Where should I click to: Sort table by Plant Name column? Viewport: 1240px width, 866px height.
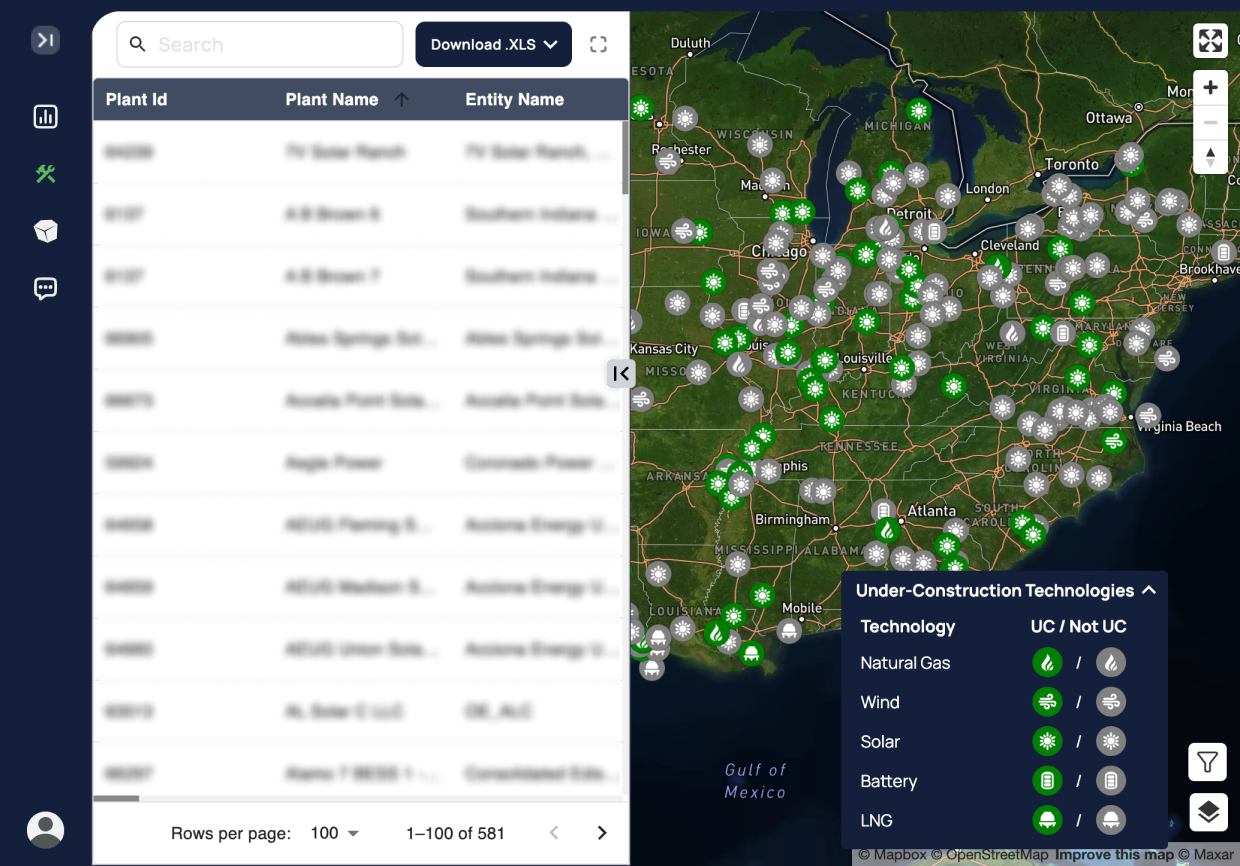click(x=332, y=100)
